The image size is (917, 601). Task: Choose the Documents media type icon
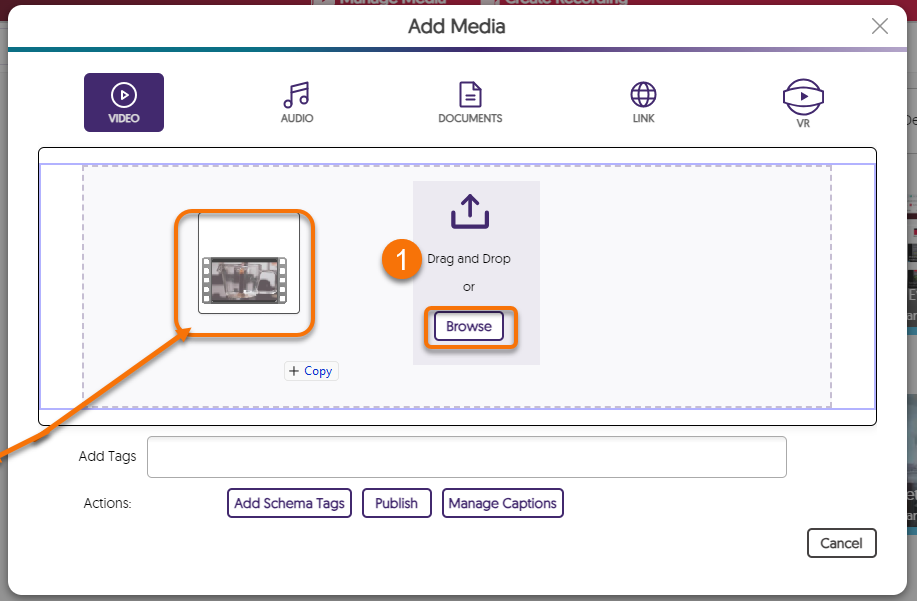[x=470, y=103]
